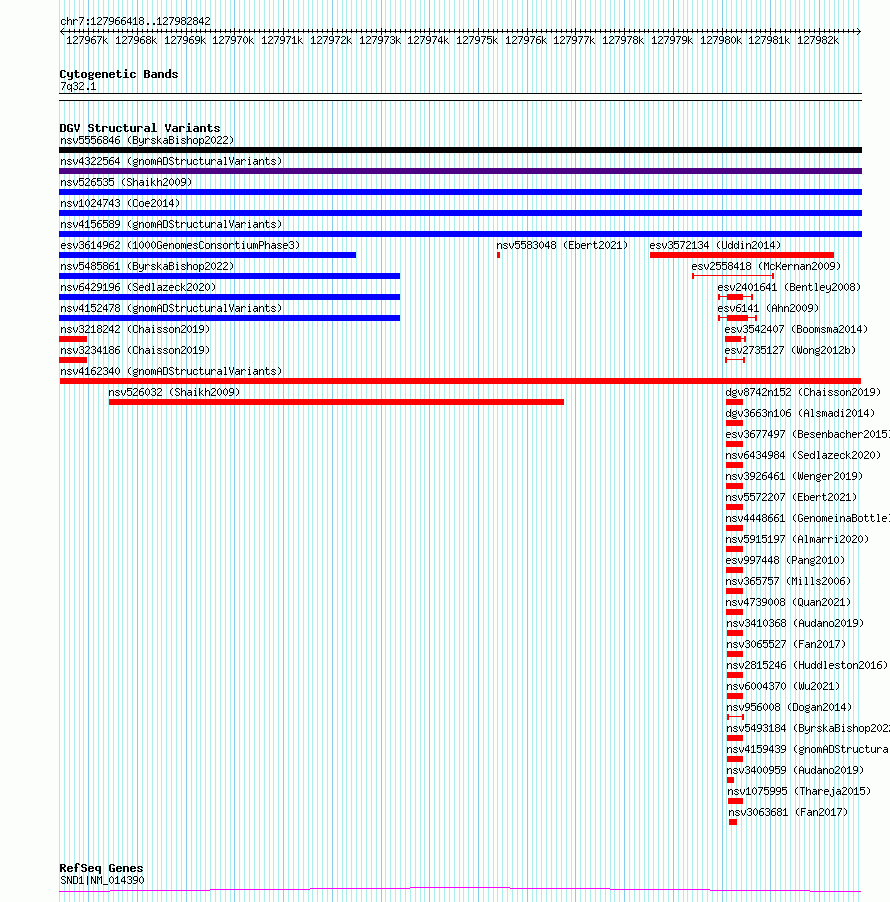Screen dimensions: 890x902
Task: Select nsv4152478 (gnomADStructuralVariants) label
Action: pos(171,308)
